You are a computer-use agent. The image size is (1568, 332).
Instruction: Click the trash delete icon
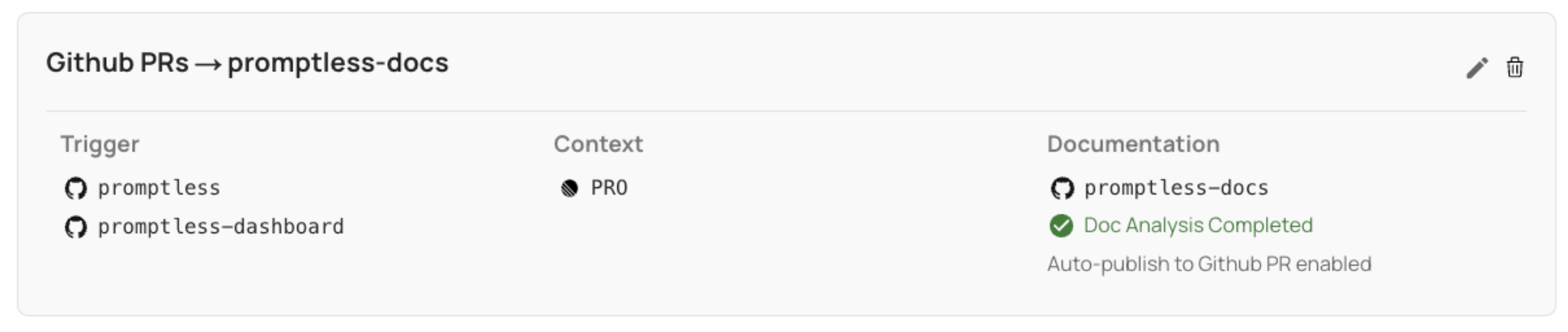(1515, 67)
